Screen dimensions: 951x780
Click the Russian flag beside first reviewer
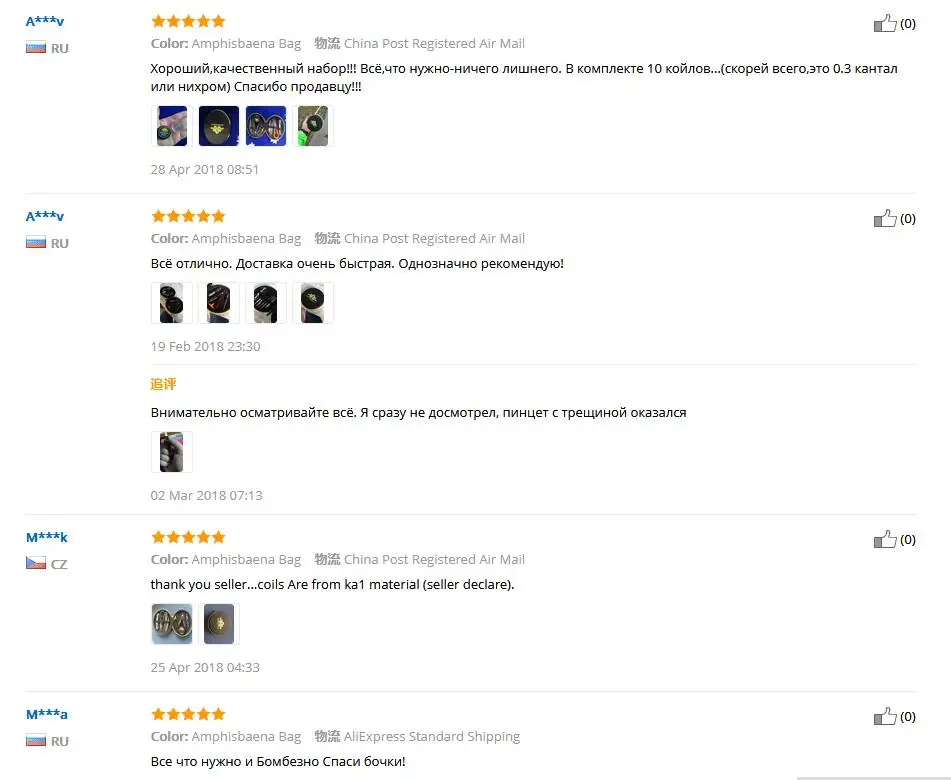click(36, 48)
